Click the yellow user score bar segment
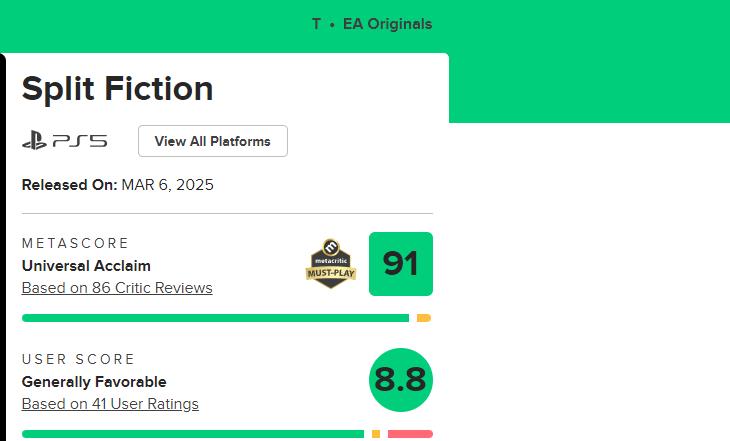730x441 pixels. coord(376,434)
